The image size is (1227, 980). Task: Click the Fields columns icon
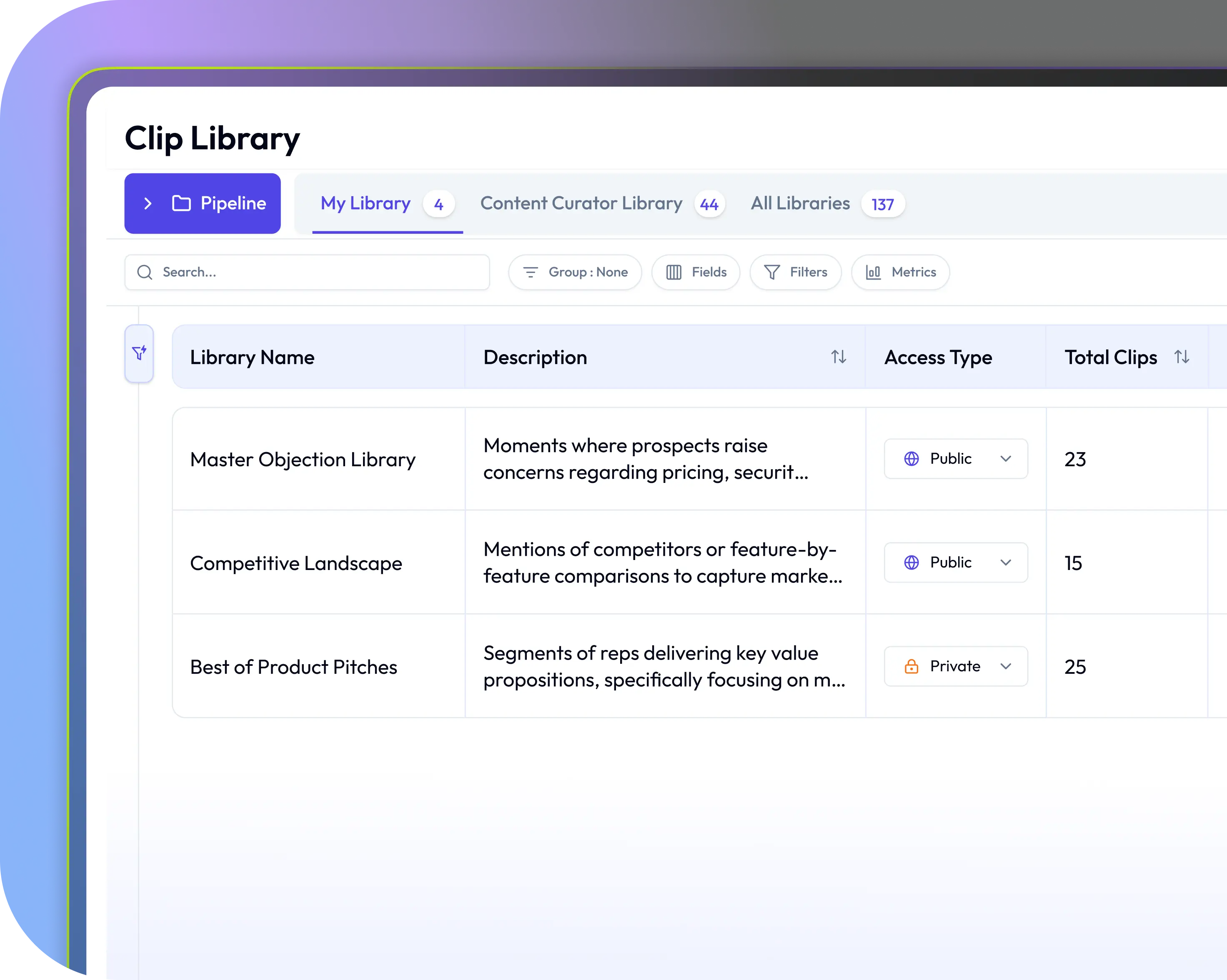pos(673,272)
